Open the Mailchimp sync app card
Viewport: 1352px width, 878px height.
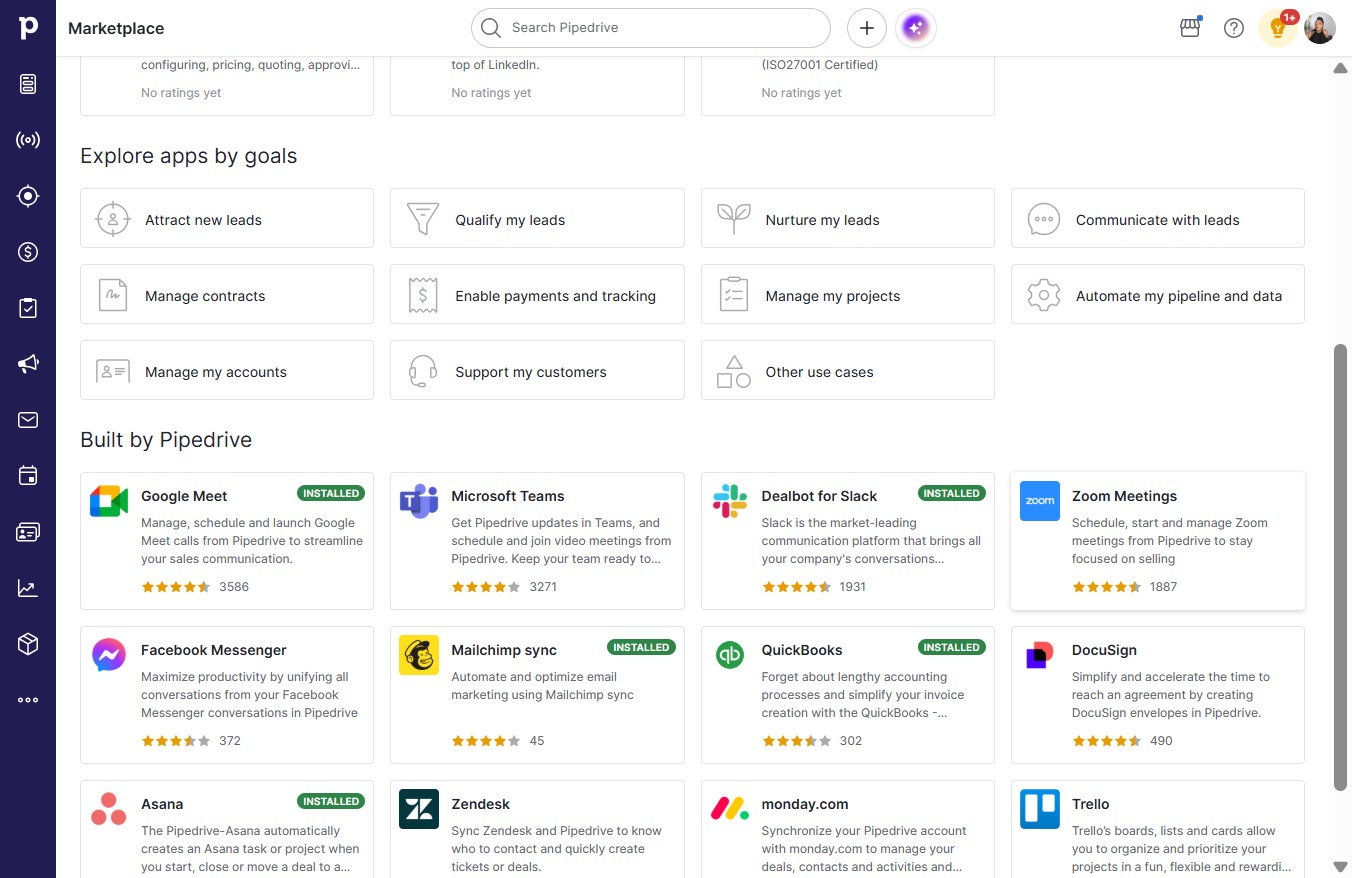tap(537, 695)
